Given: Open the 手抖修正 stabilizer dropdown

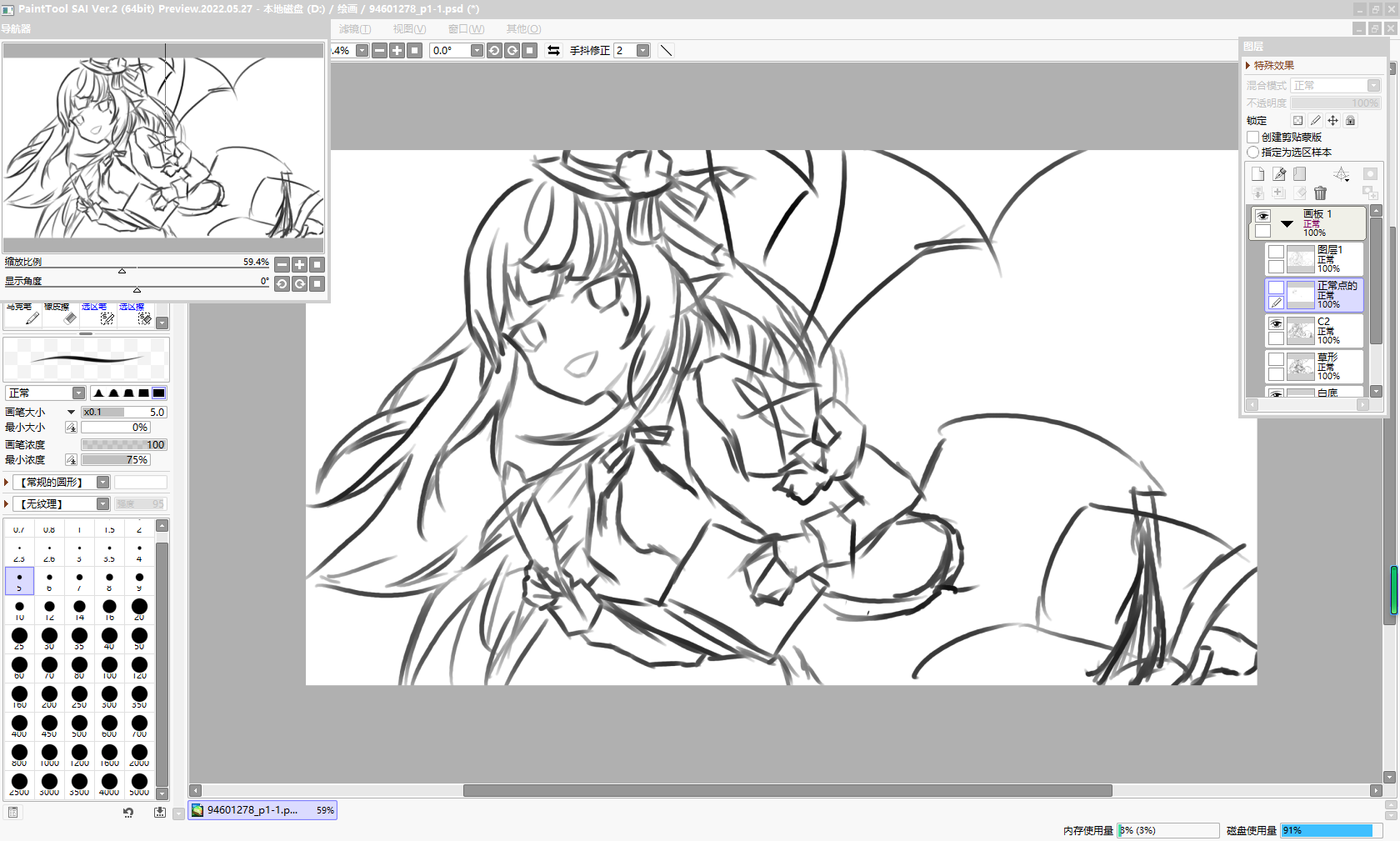Looking at the screenshot, I should coord(642,51).
